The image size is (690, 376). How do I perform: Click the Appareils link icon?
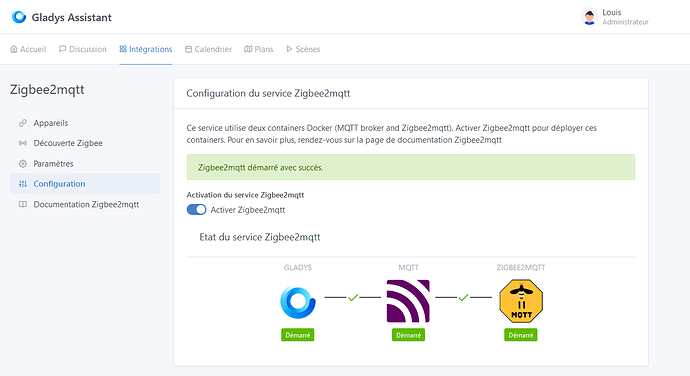click(23, 123)
